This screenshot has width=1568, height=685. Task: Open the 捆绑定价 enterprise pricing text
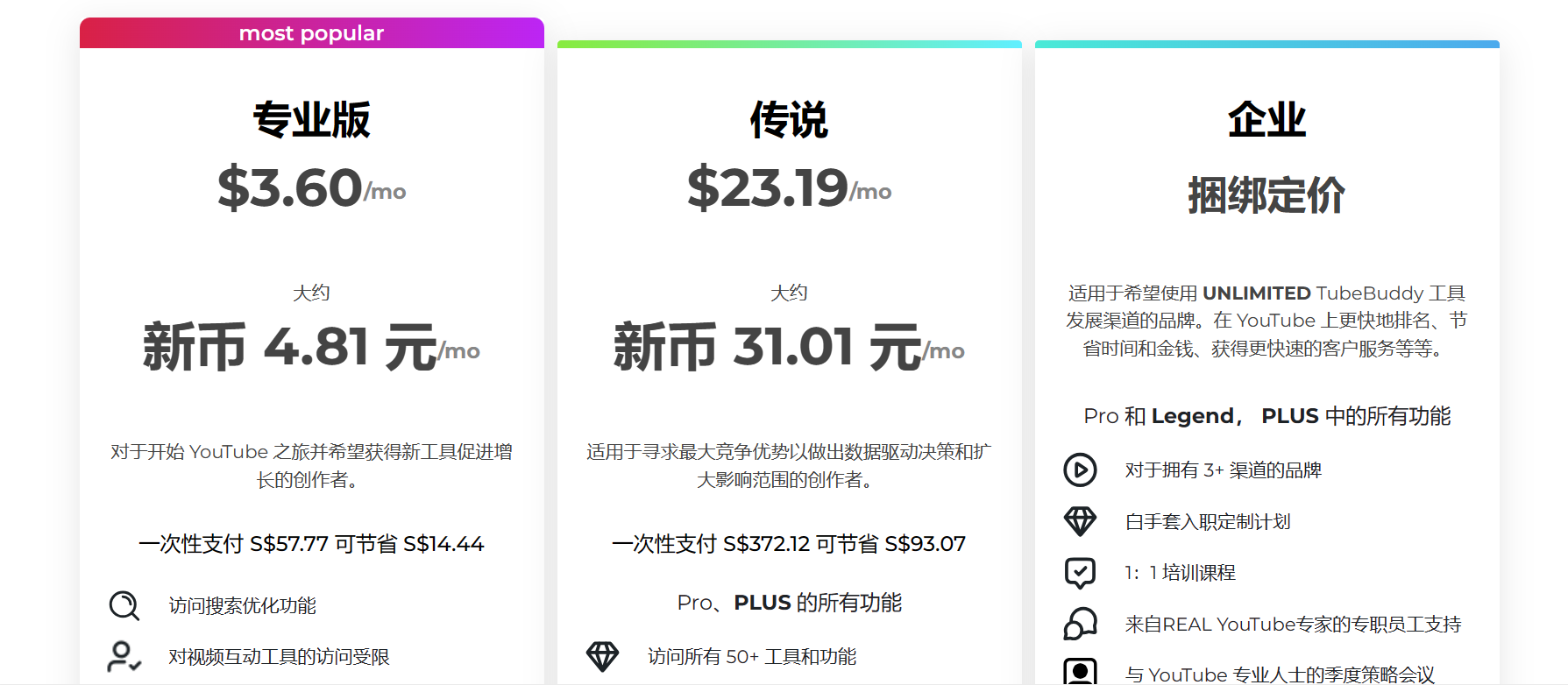pyautogui.click(x=1266, y=195)
